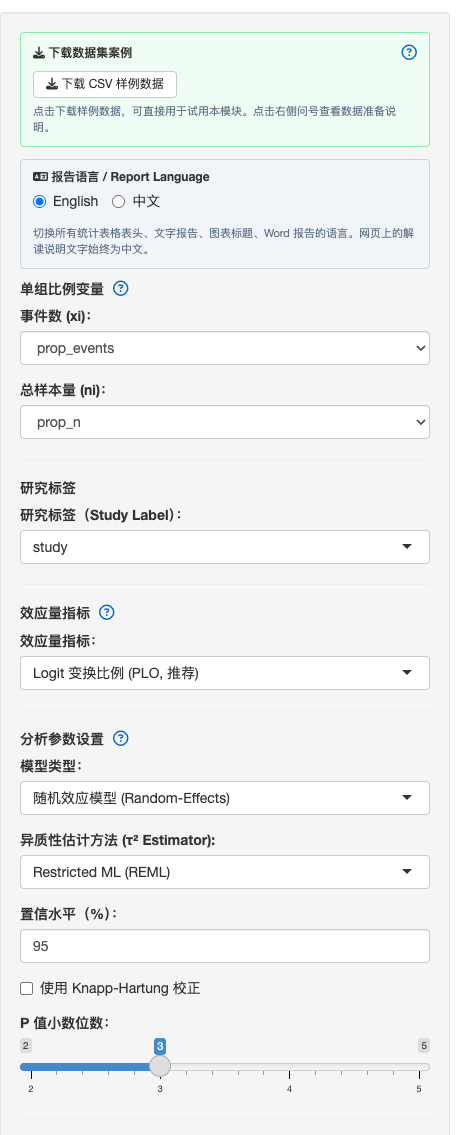
Task: Click slider tick labeled 4
Action: 289,1089
